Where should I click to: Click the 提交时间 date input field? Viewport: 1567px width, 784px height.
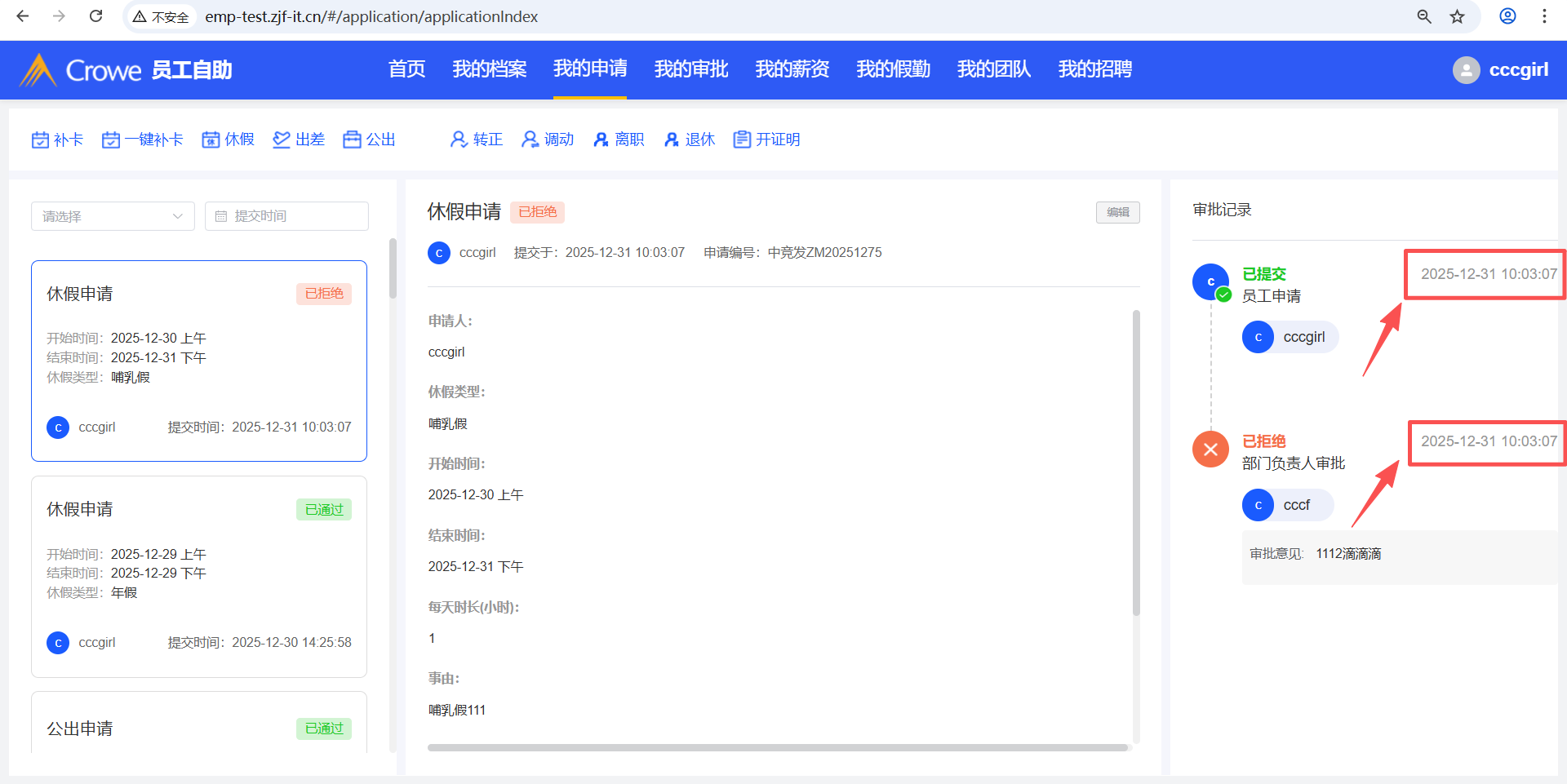tap(286, 216)
